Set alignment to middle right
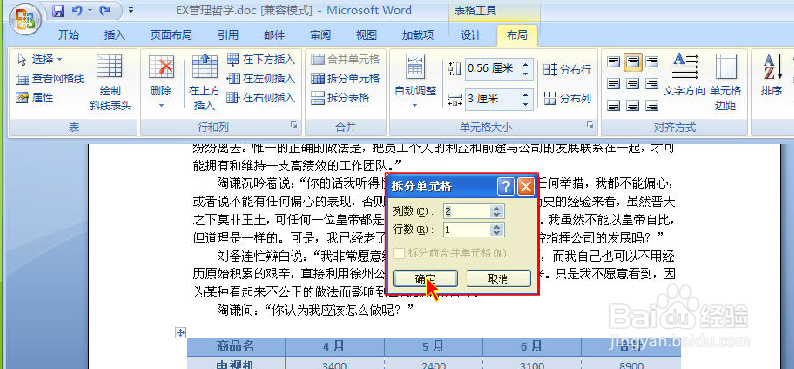This screenshot has height=369, width=794. [x=652, y=84]
